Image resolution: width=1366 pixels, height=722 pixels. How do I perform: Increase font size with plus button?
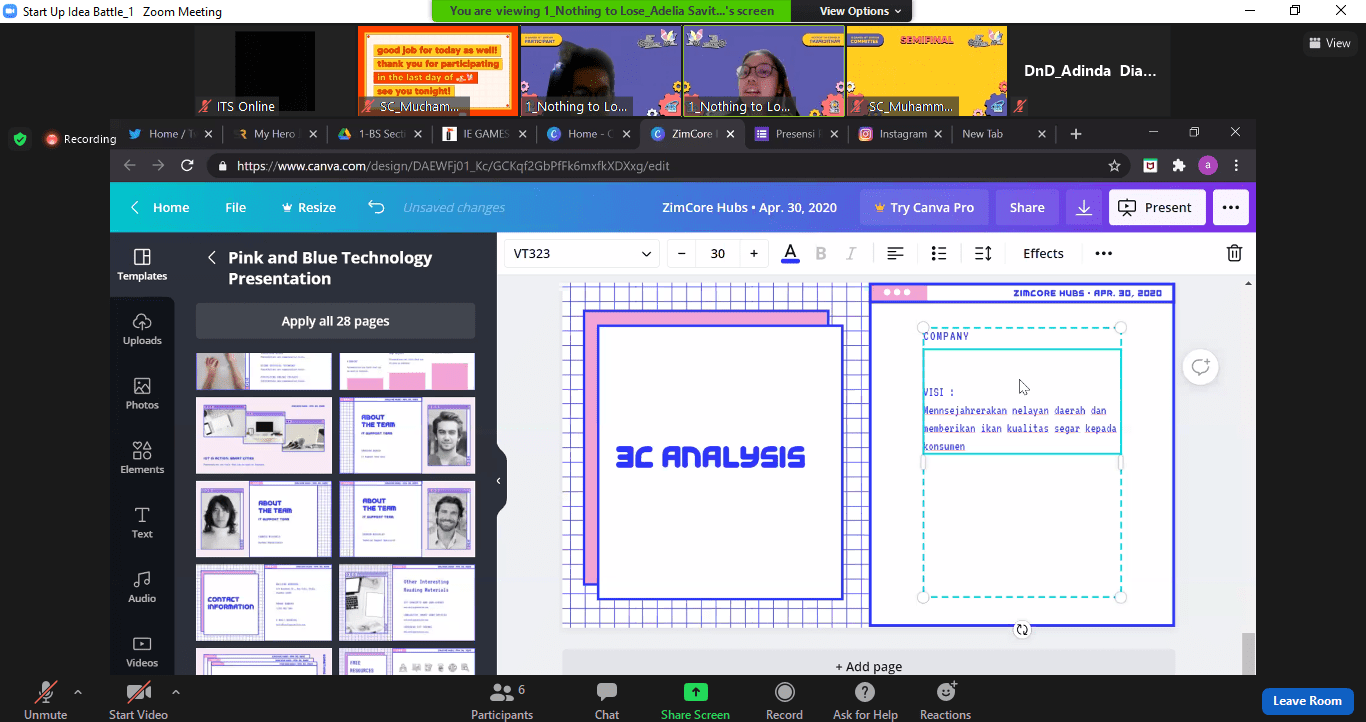[x=754, y=253]
